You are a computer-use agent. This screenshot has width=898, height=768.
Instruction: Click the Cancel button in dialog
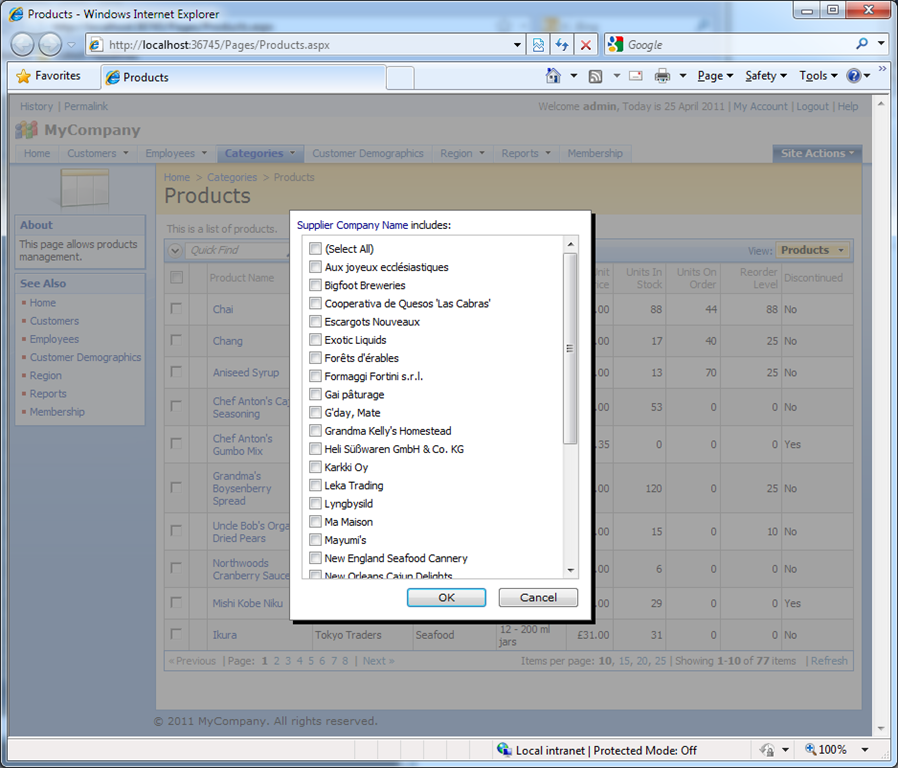coord(538,597)
